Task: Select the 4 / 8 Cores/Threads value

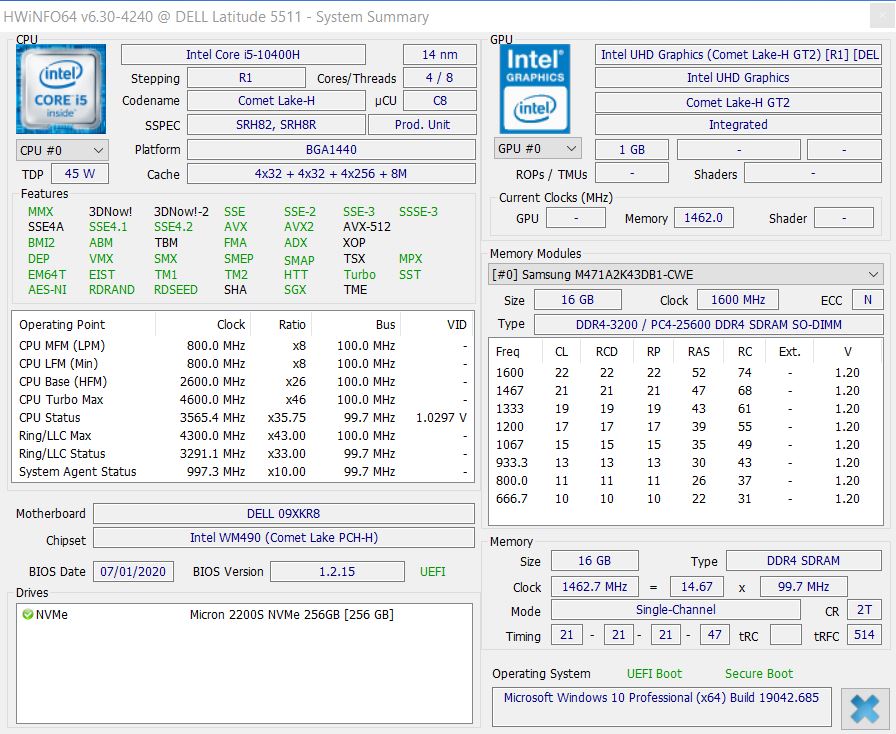Action: (x=439, y=78)
